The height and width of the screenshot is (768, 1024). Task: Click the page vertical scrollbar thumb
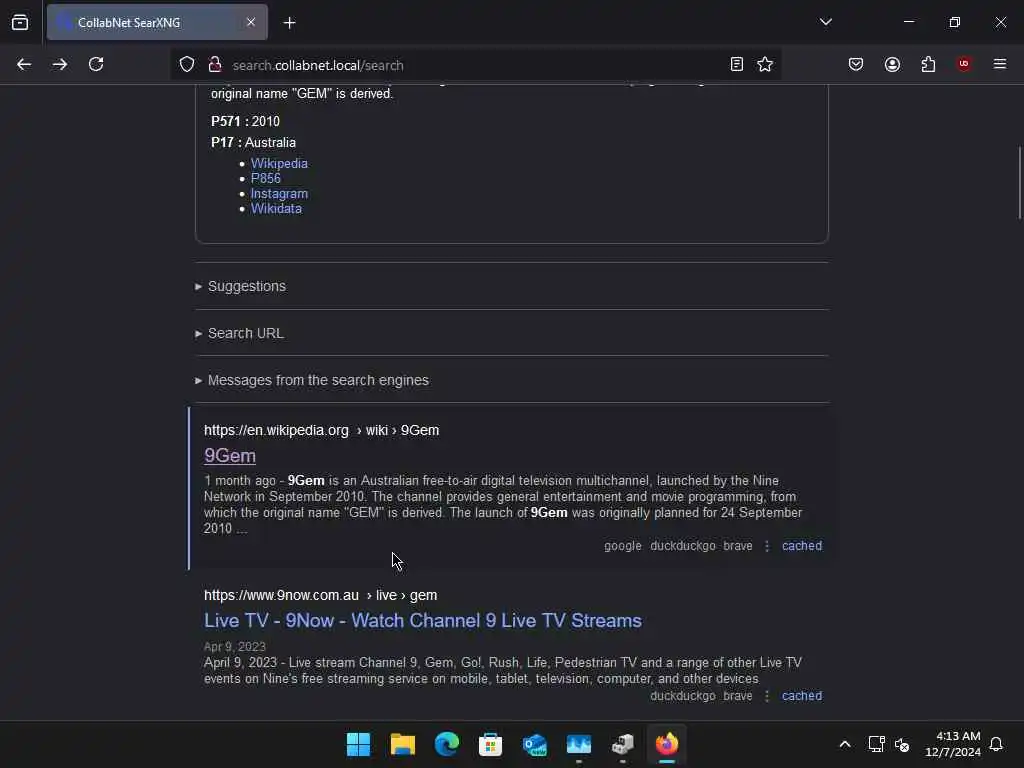tap(1019, 184)
